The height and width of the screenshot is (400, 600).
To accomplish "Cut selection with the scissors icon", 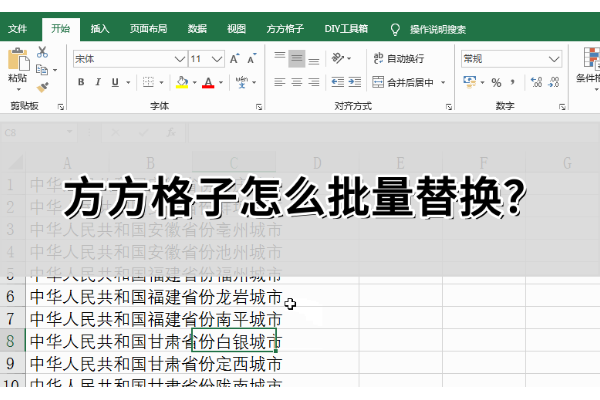I will (x=42, y=52).
